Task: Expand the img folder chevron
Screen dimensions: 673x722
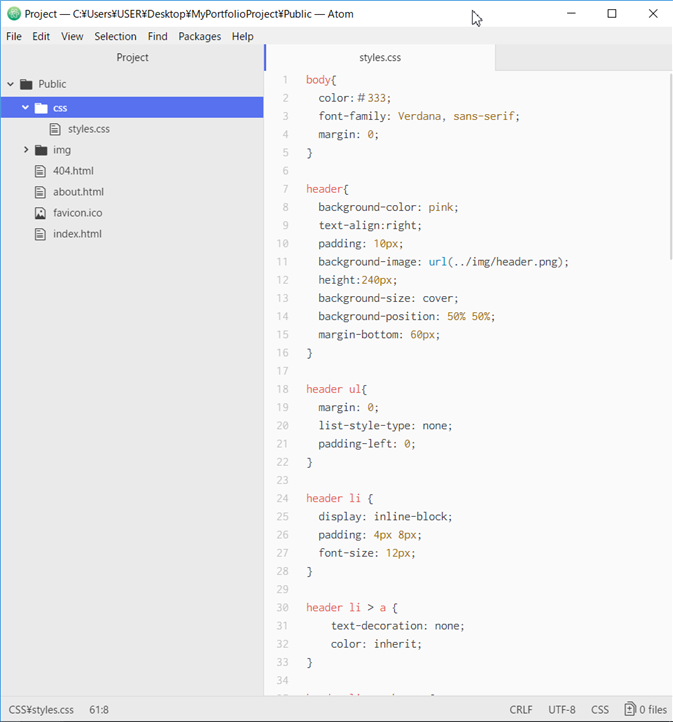Action: point(26,150)
